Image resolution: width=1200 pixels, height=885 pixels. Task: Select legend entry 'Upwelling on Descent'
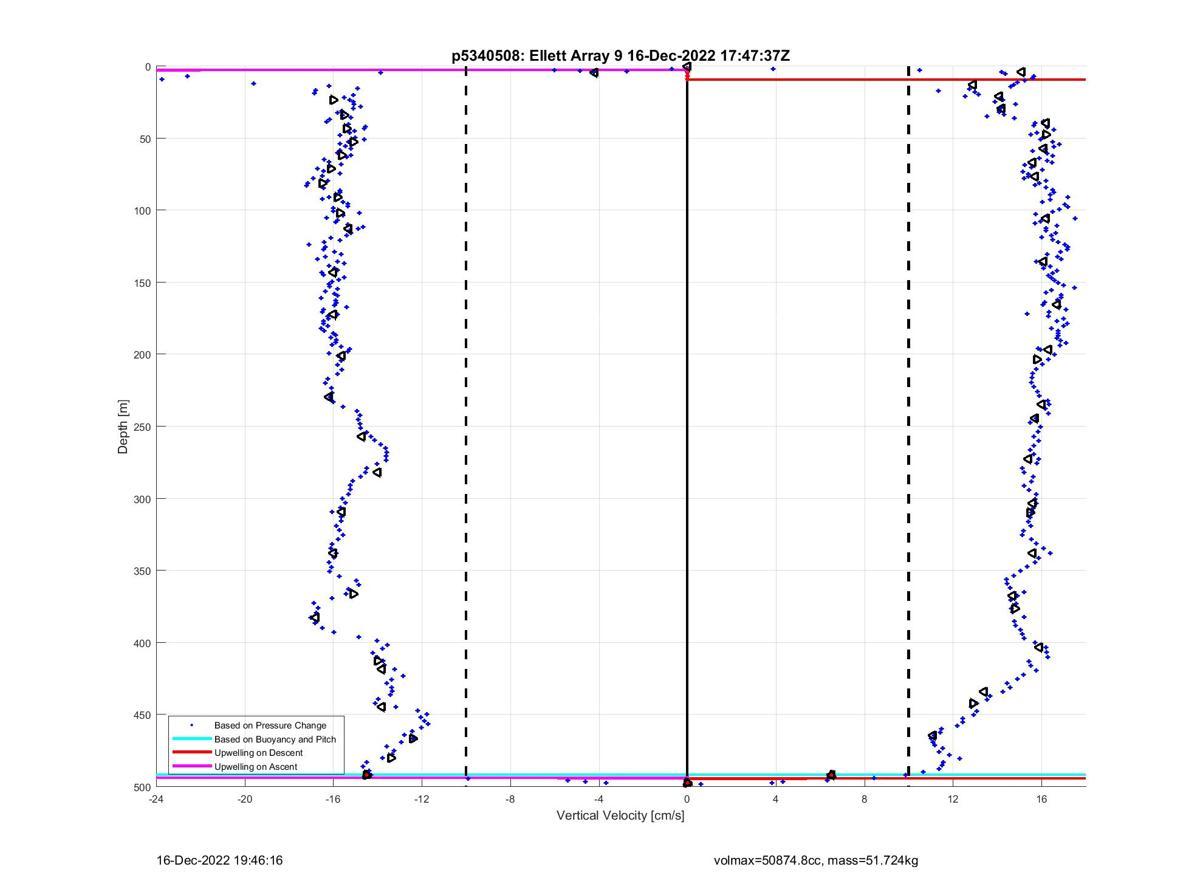point(258,753)
